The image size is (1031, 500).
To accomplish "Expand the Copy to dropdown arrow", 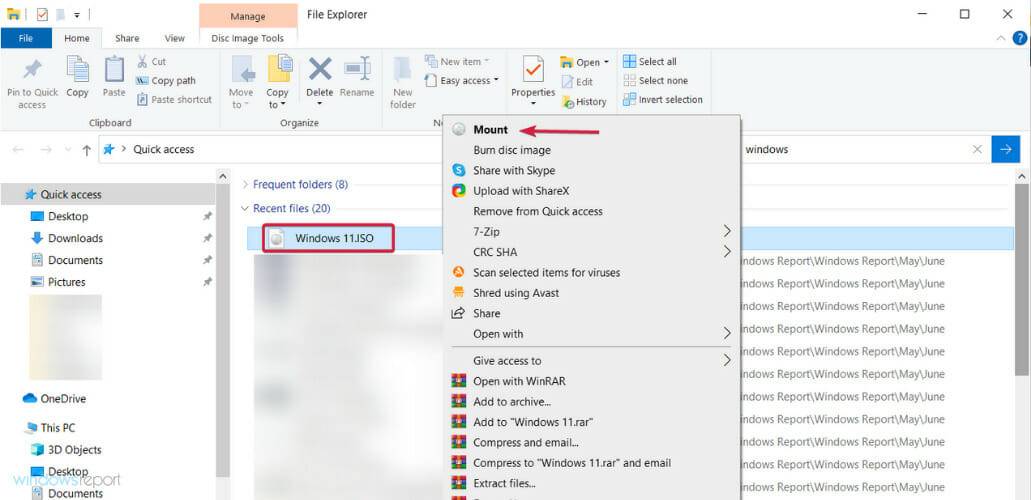I will [282, 105].
